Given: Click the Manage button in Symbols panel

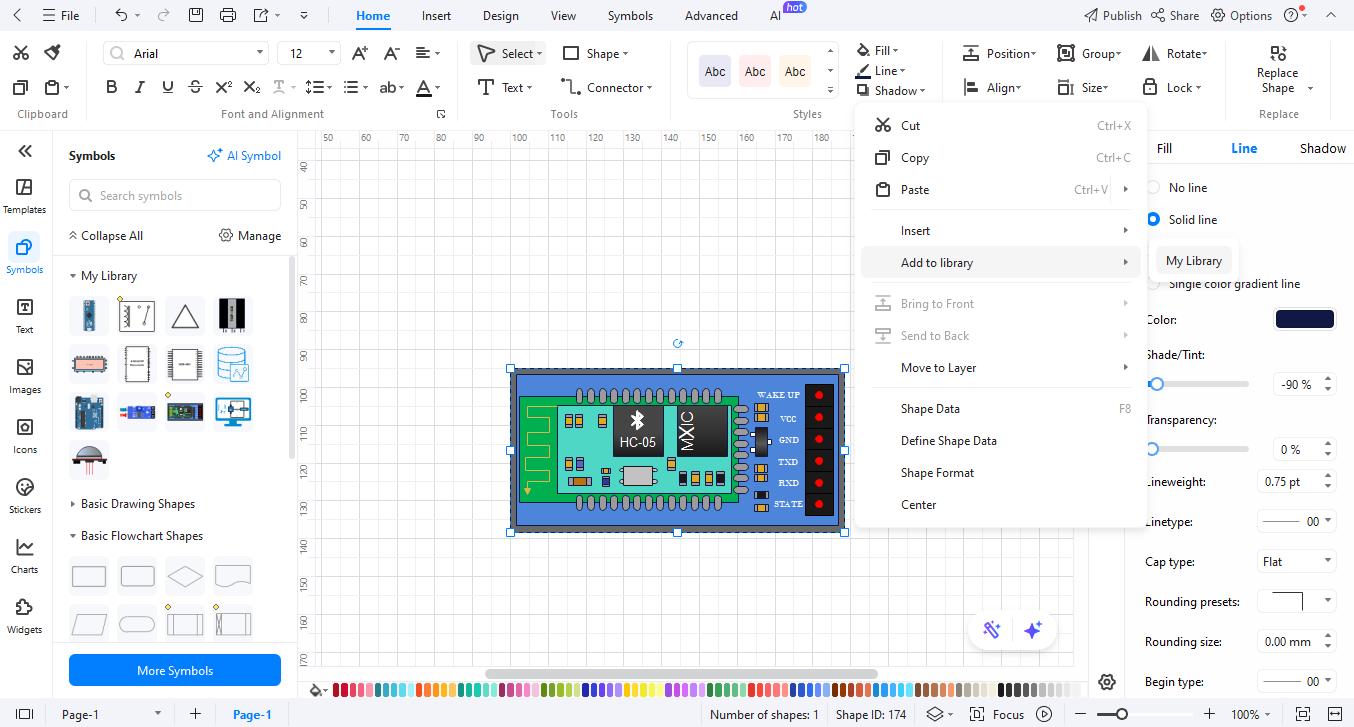Looking at the screenshot, I should pos(250,235).
